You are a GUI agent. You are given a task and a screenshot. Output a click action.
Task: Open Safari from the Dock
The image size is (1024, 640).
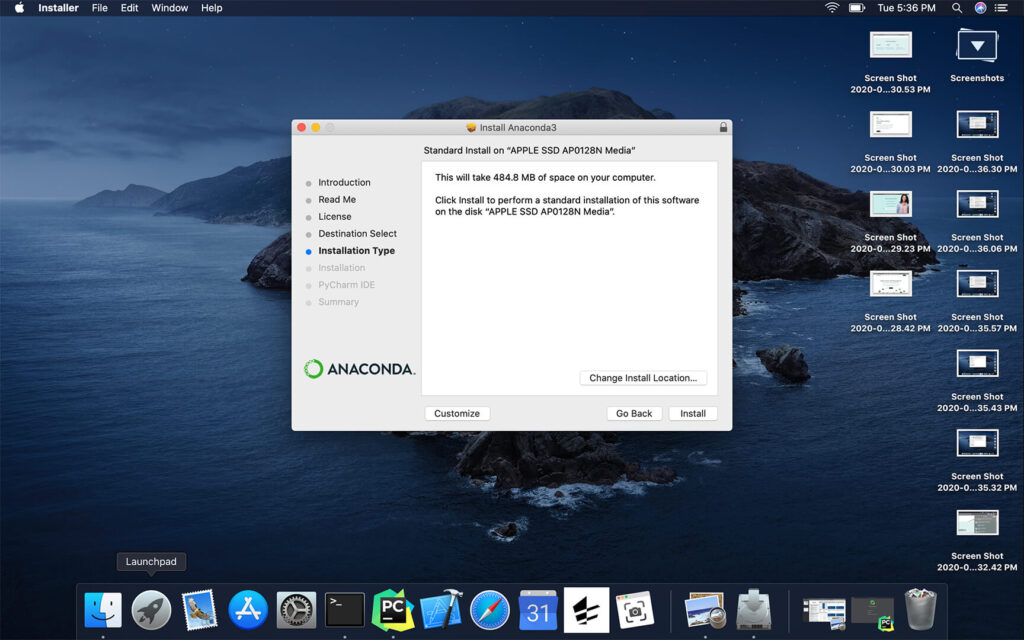490,611
